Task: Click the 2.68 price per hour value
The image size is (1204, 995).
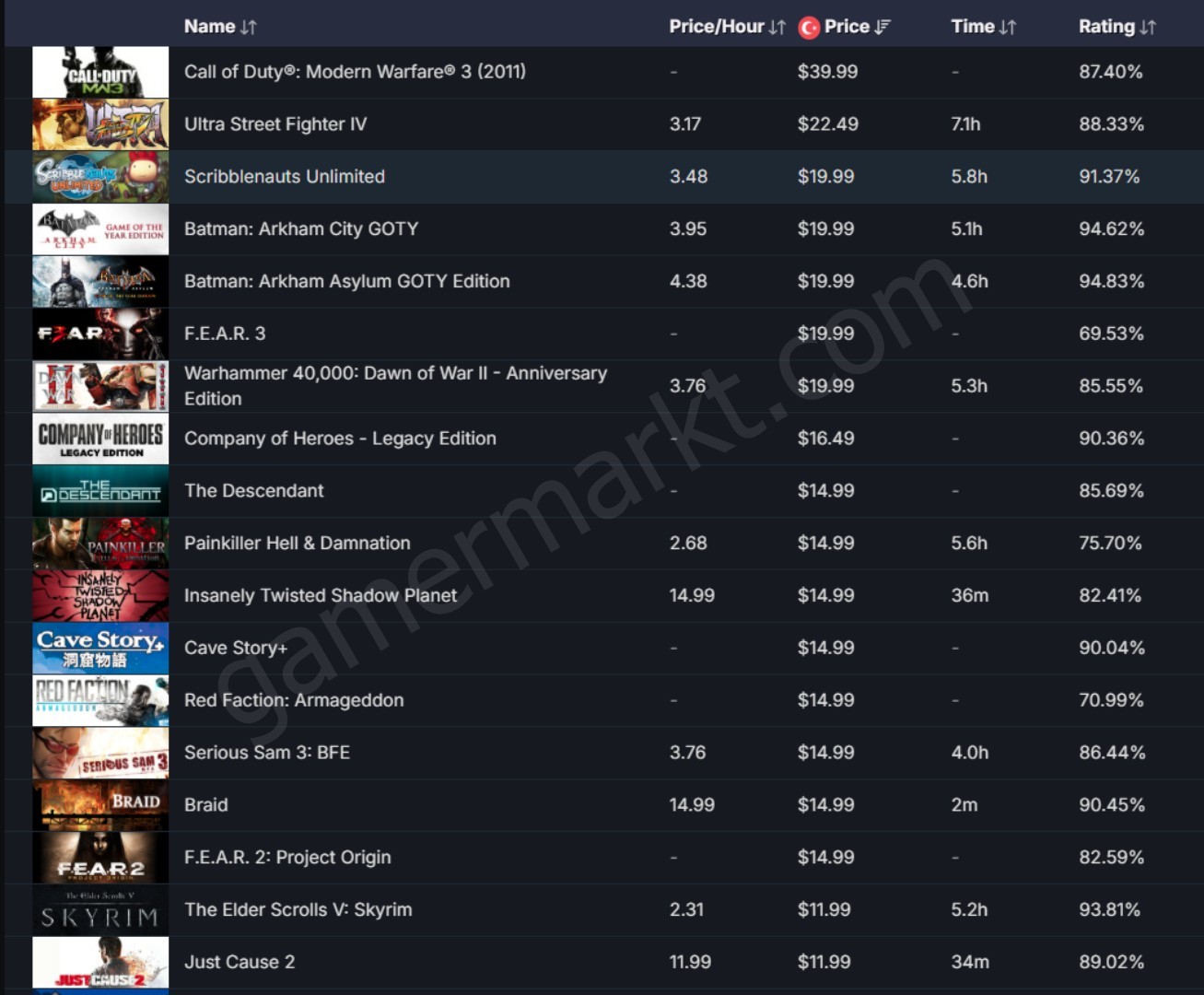Action: 688,544
